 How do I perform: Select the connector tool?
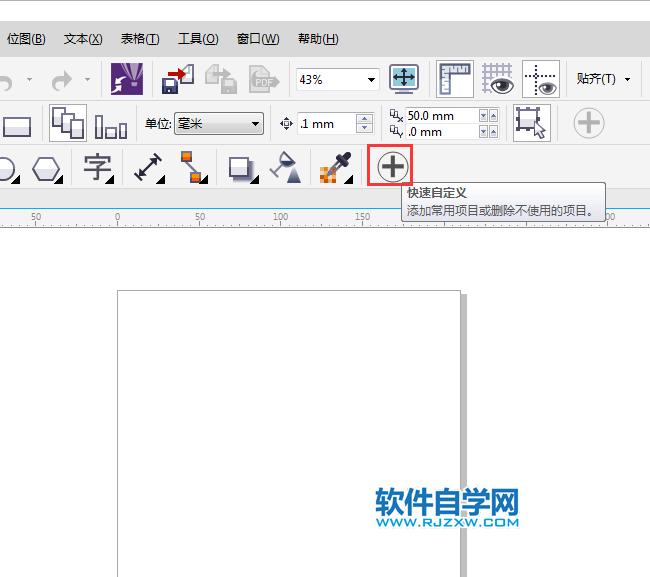tap(194, 167)
